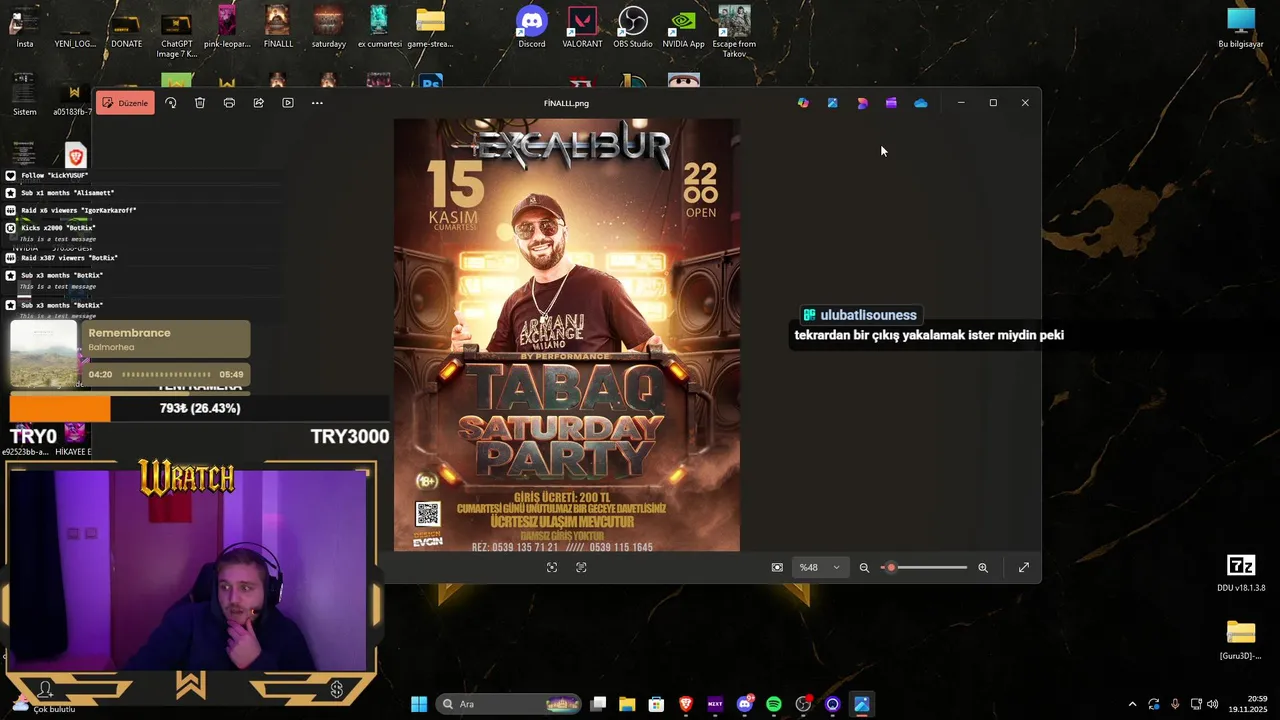Open Bu bilgisayar desktop icon
Screen dimensions: 1280x720
click(1241, 27)
